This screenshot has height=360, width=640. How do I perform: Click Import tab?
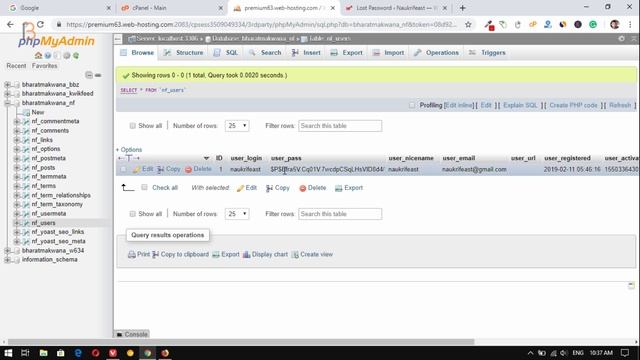click(388, 53)
